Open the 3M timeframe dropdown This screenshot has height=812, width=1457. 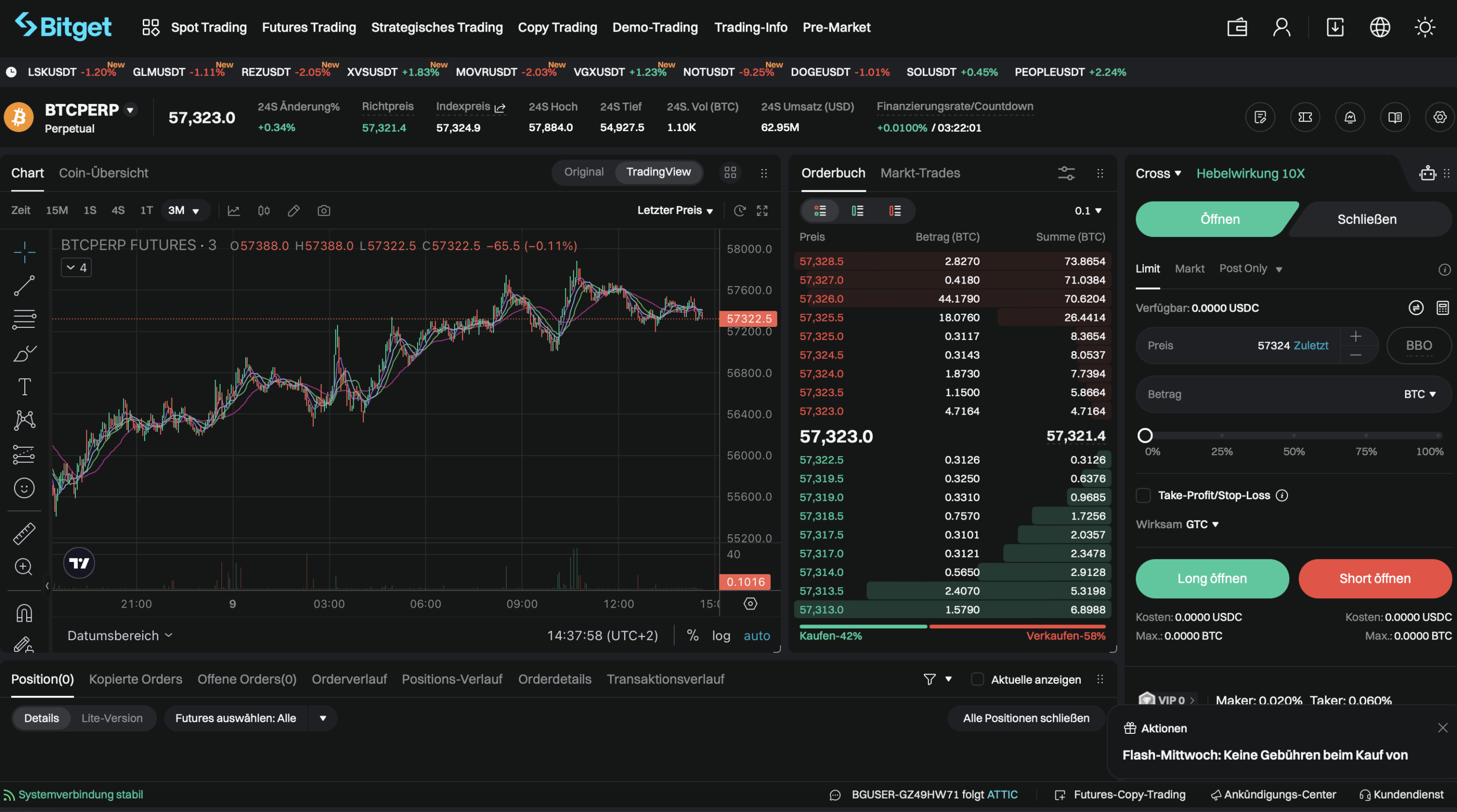tap(185, 210)
